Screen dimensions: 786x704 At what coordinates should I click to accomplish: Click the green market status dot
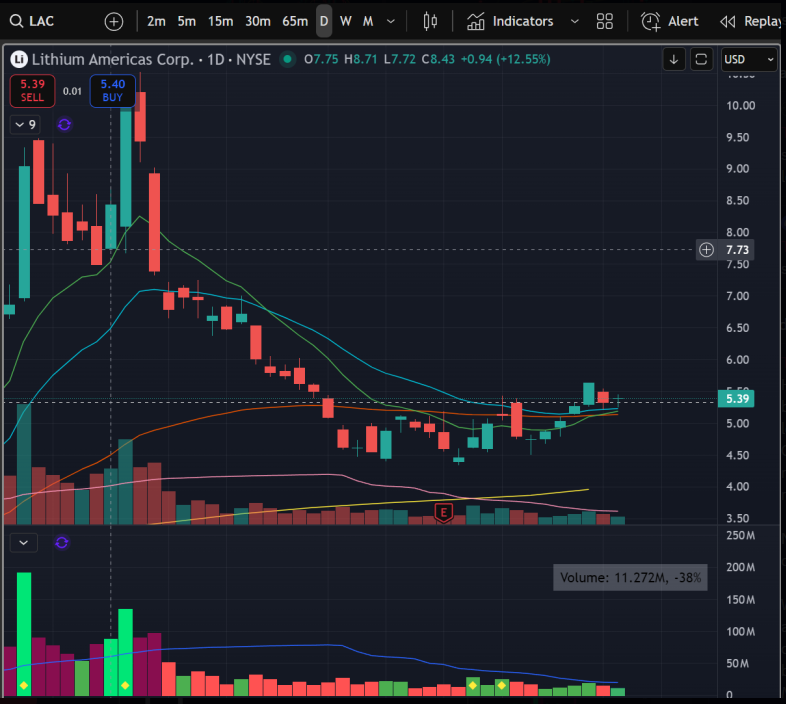[287, 59]
